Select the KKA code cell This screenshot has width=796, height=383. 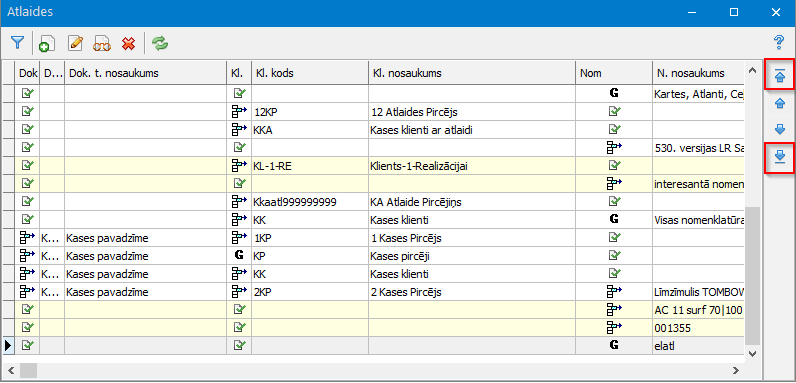[310, 130]
